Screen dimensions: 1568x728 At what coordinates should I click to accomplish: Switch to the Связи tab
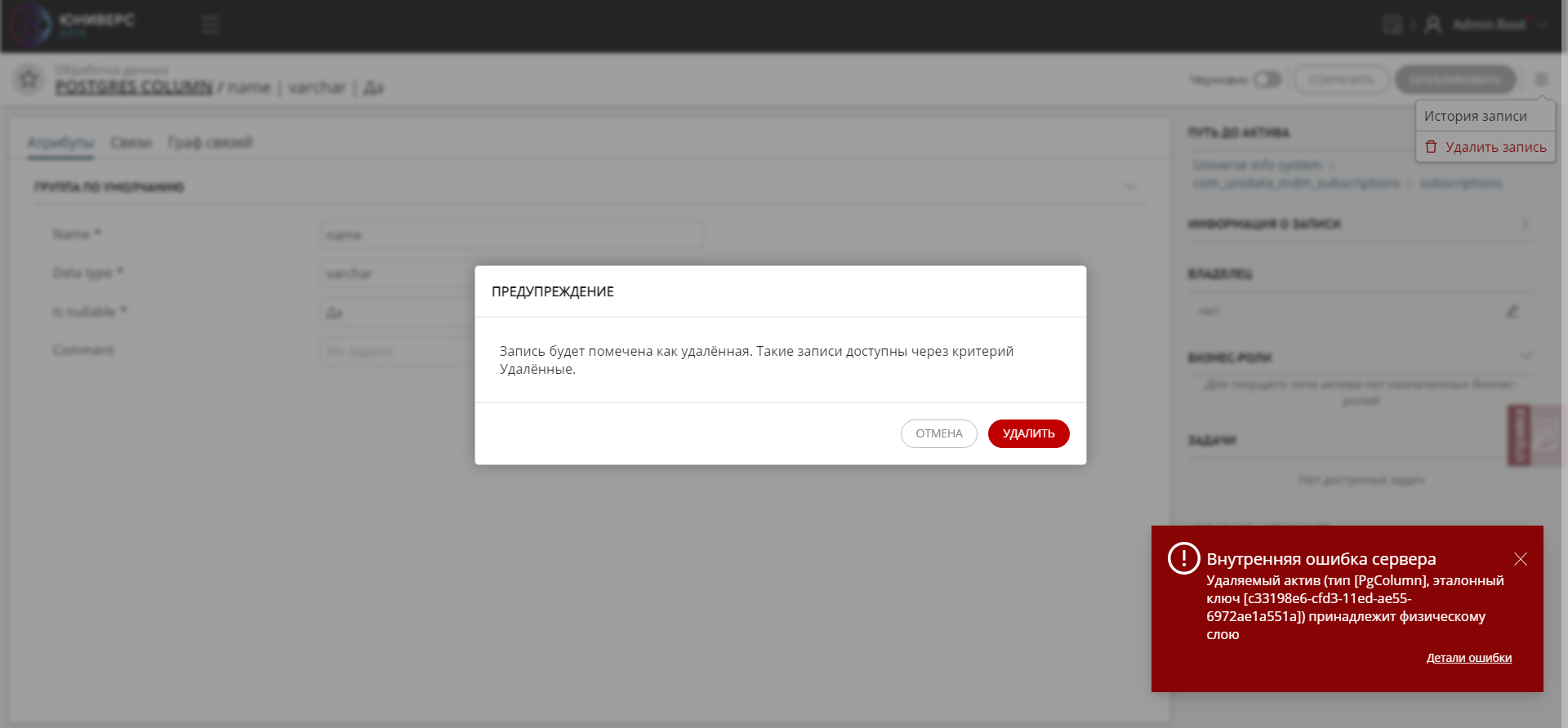[x=131, y=142]
